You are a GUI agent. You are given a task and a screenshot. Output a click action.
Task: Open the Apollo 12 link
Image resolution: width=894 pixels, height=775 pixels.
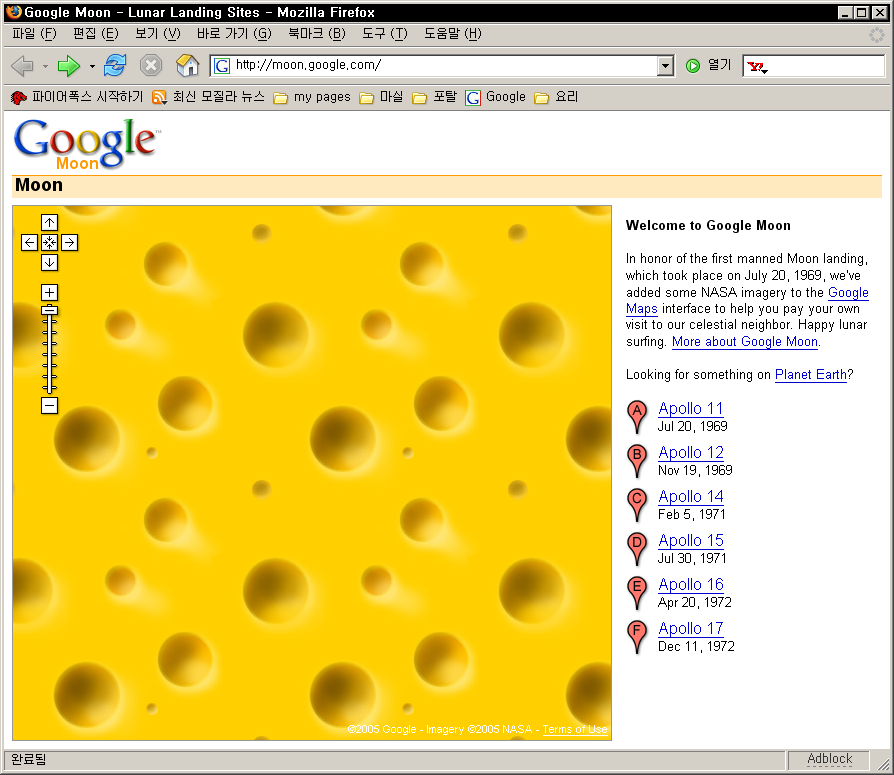pos(691,453)
